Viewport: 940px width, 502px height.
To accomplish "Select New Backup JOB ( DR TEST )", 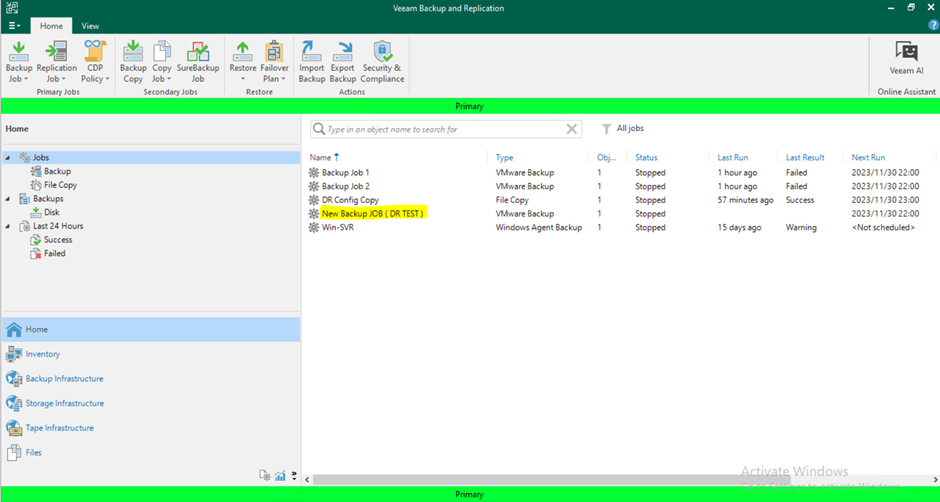I will (620, 214).
